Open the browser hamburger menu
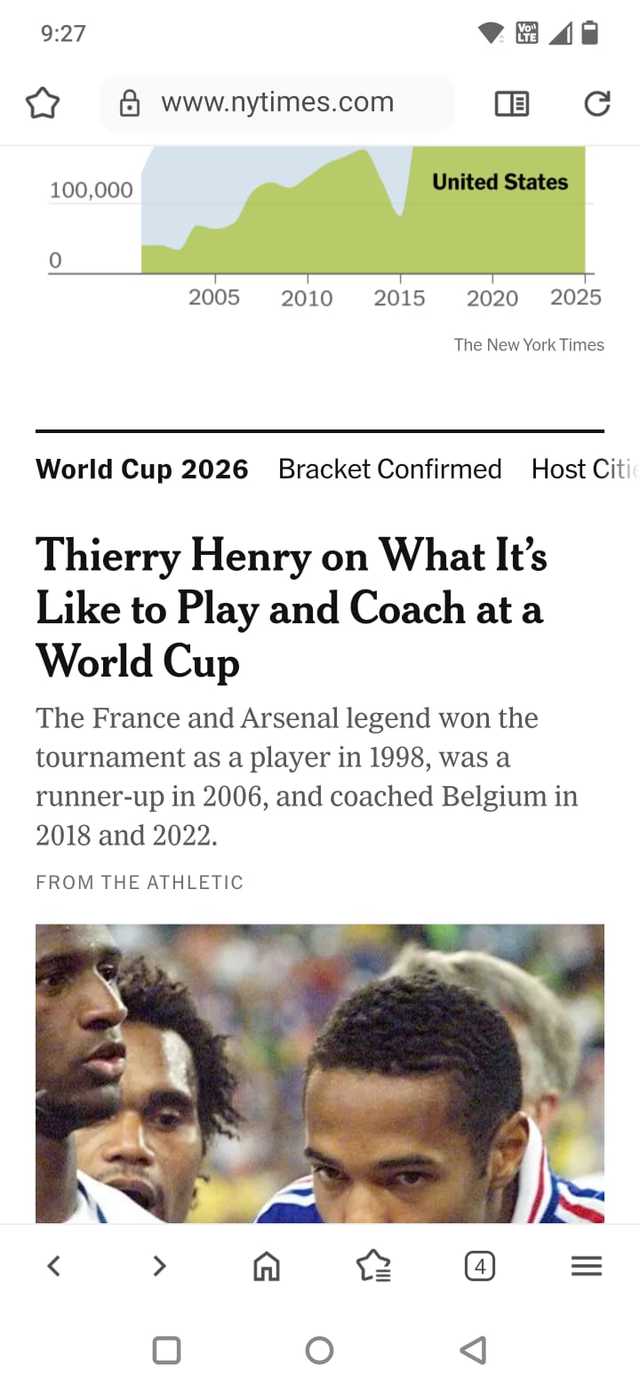The width and height of the screenshot is (640, 1387). pyautogui.click(x=586, y=1266)
